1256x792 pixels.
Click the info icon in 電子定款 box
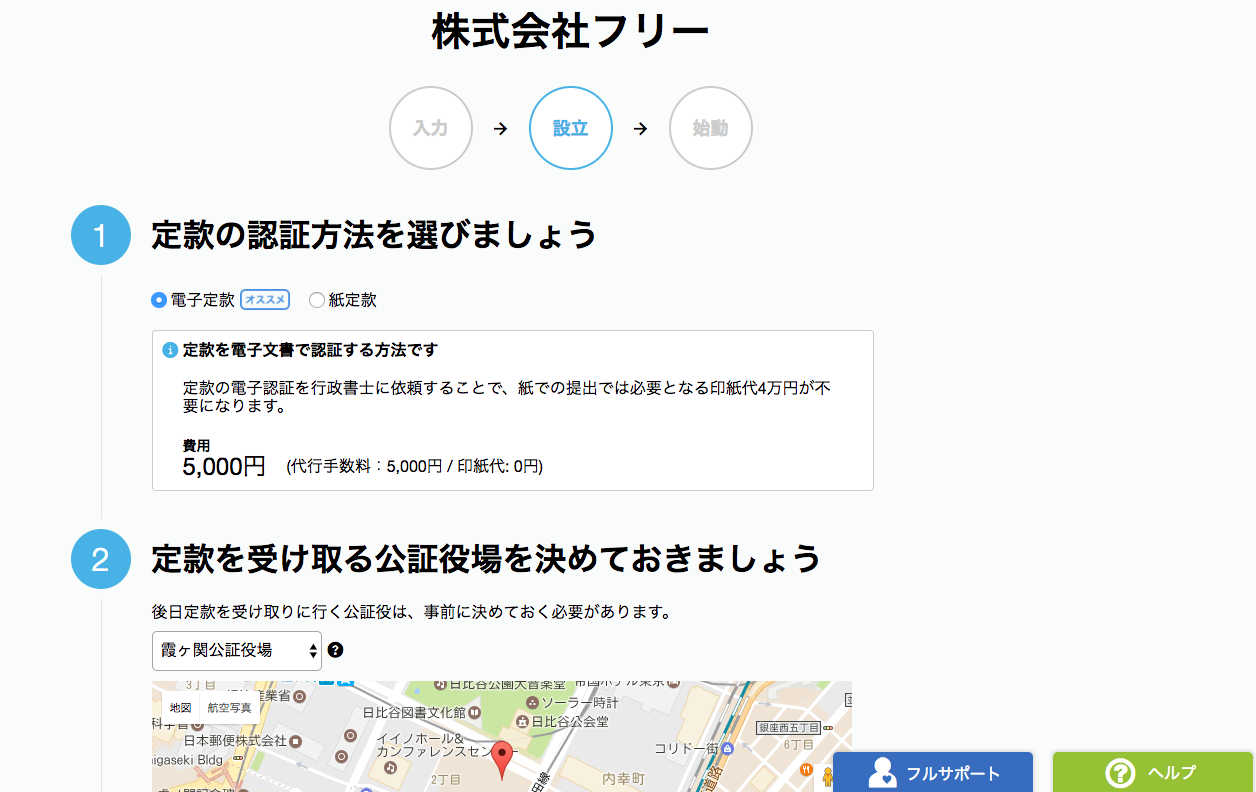(170, 350)
